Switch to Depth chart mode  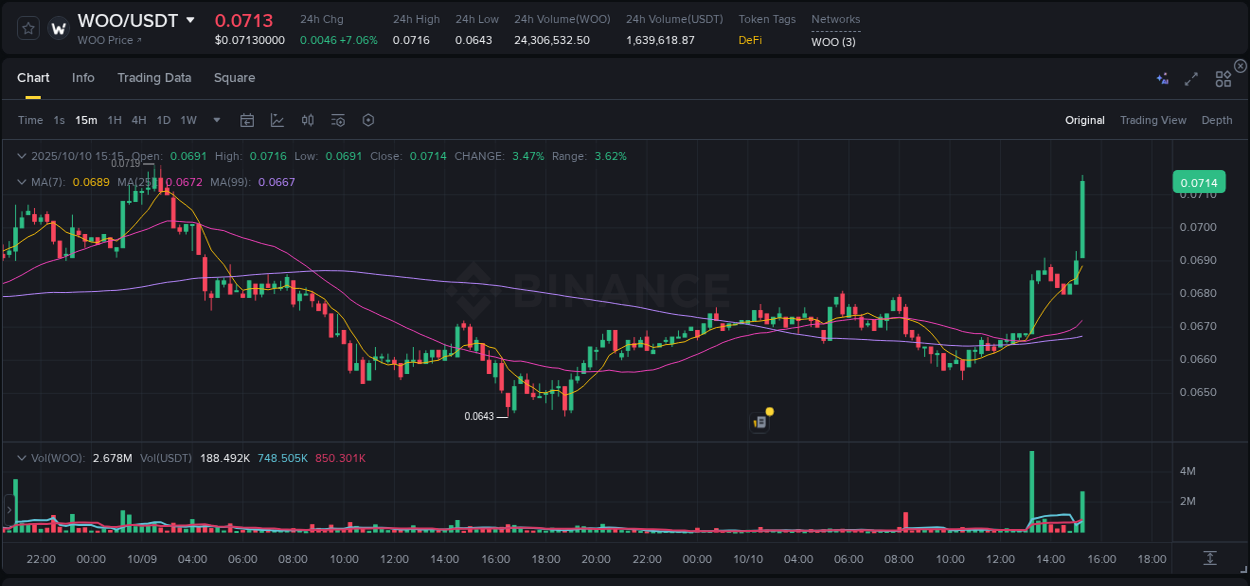[1216, 120]
